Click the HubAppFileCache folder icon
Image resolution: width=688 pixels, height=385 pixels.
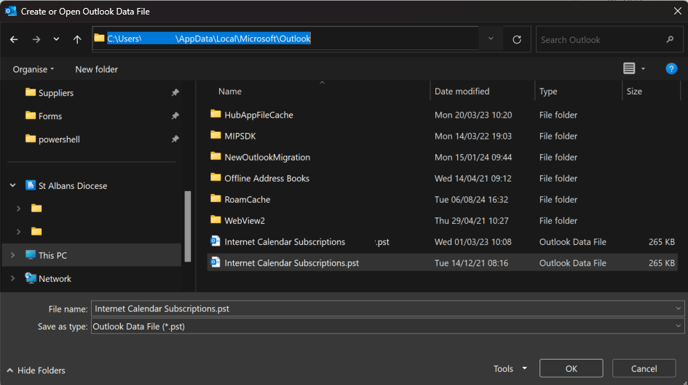point(215,114)
